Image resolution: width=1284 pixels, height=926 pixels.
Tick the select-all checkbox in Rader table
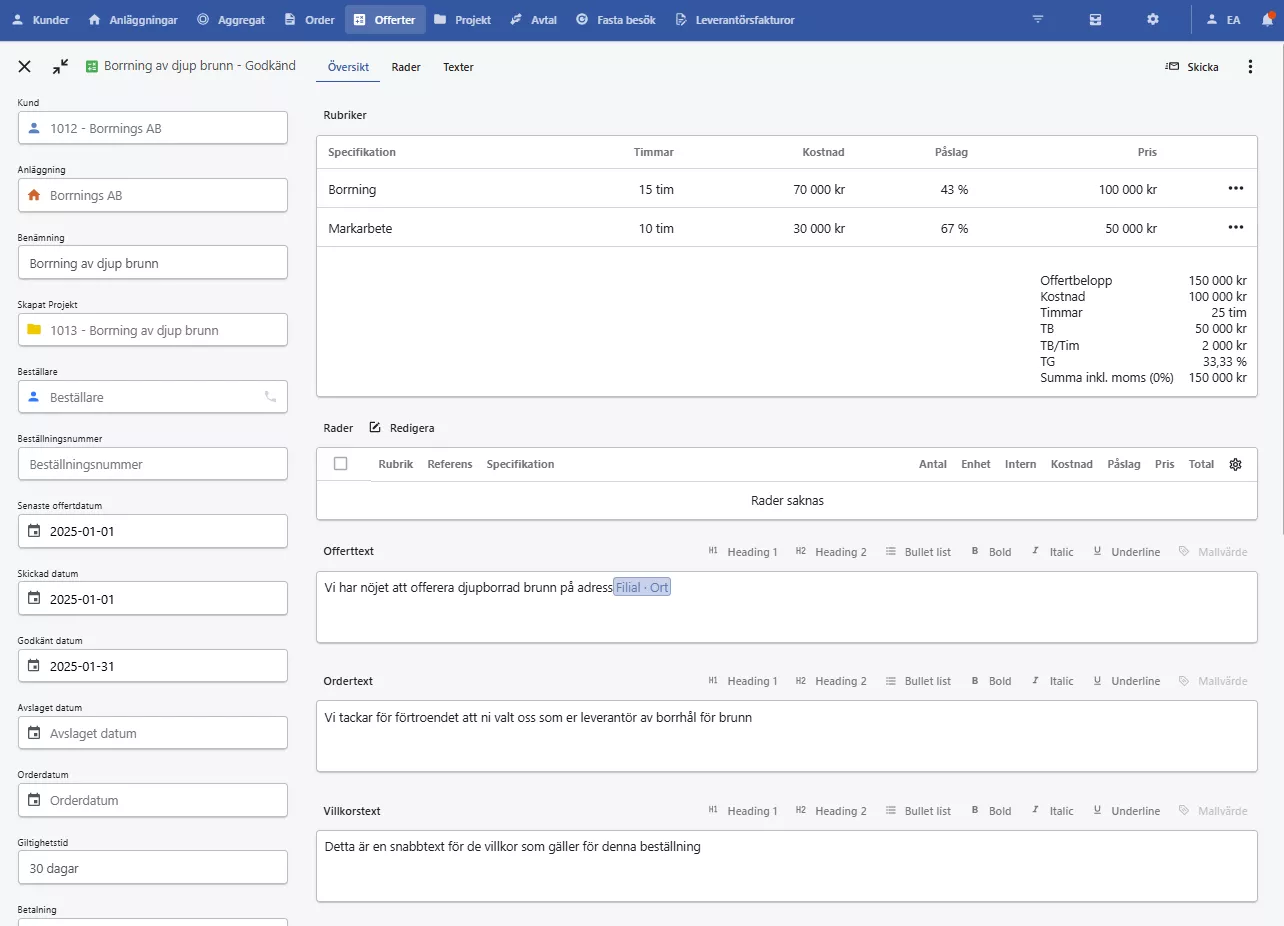click(x=341, y=464)
